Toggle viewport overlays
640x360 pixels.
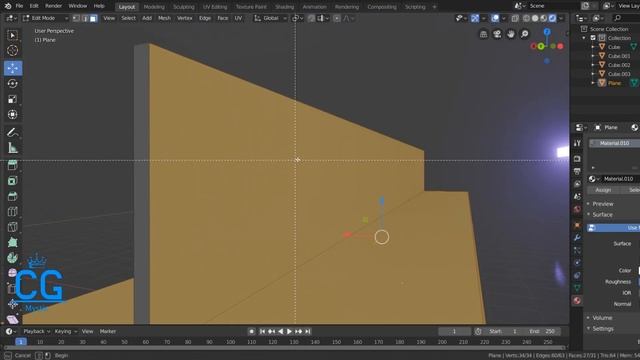coord(495,18)
